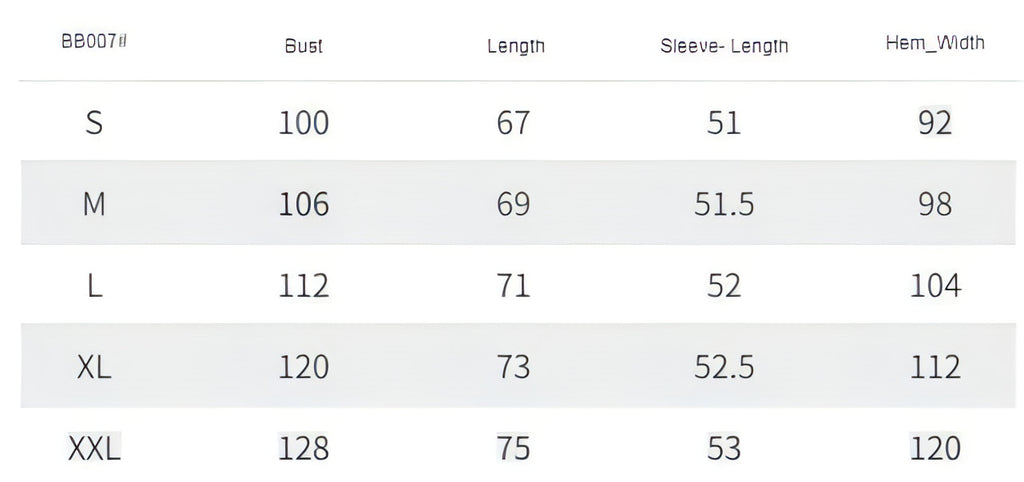Click the BB007 product code header

pyautogui.click(x=94, y=41)
